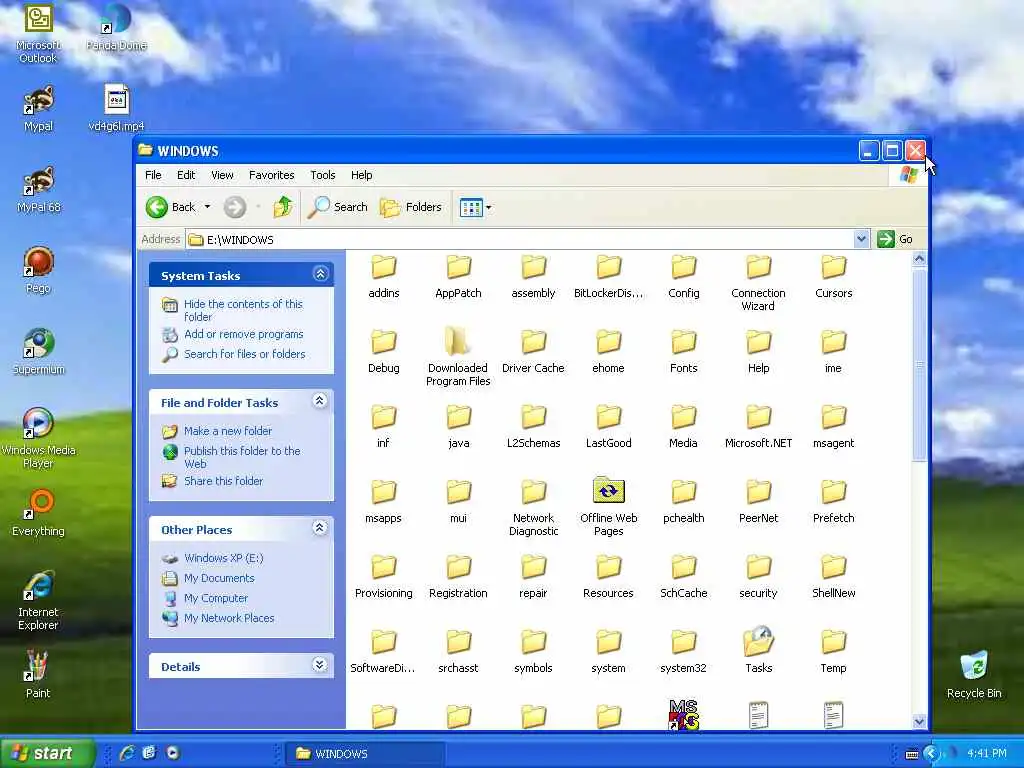
Task: Select the Everything desktop shortcut
Action: click(x=39, y=513)
